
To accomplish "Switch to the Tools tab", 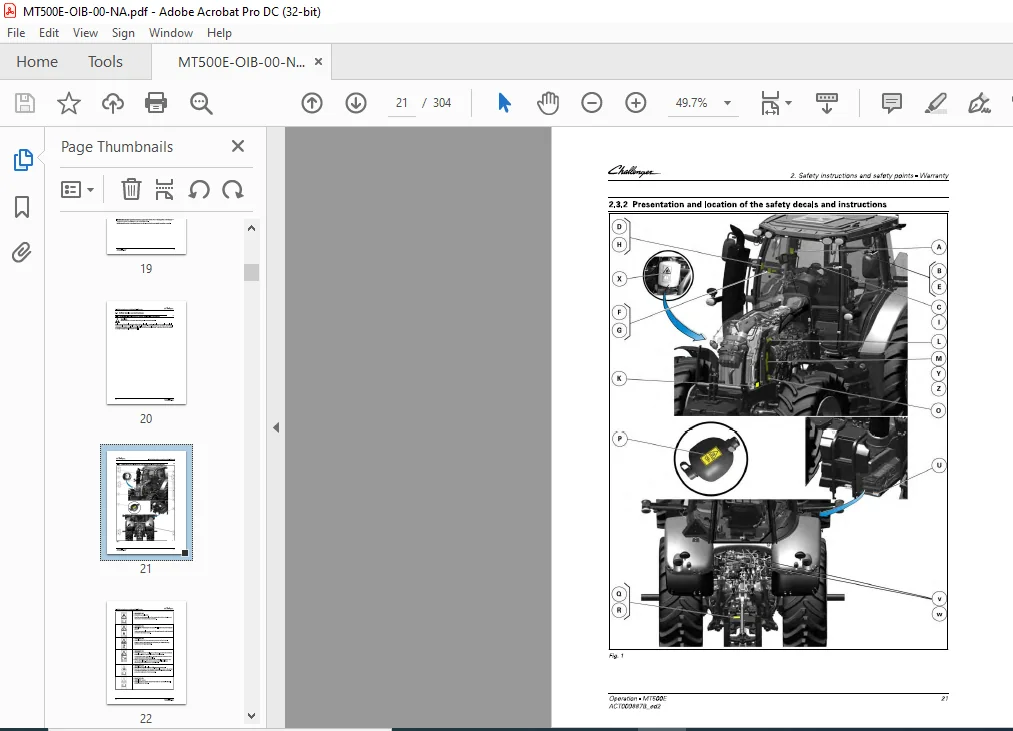I will coord(105,61).
